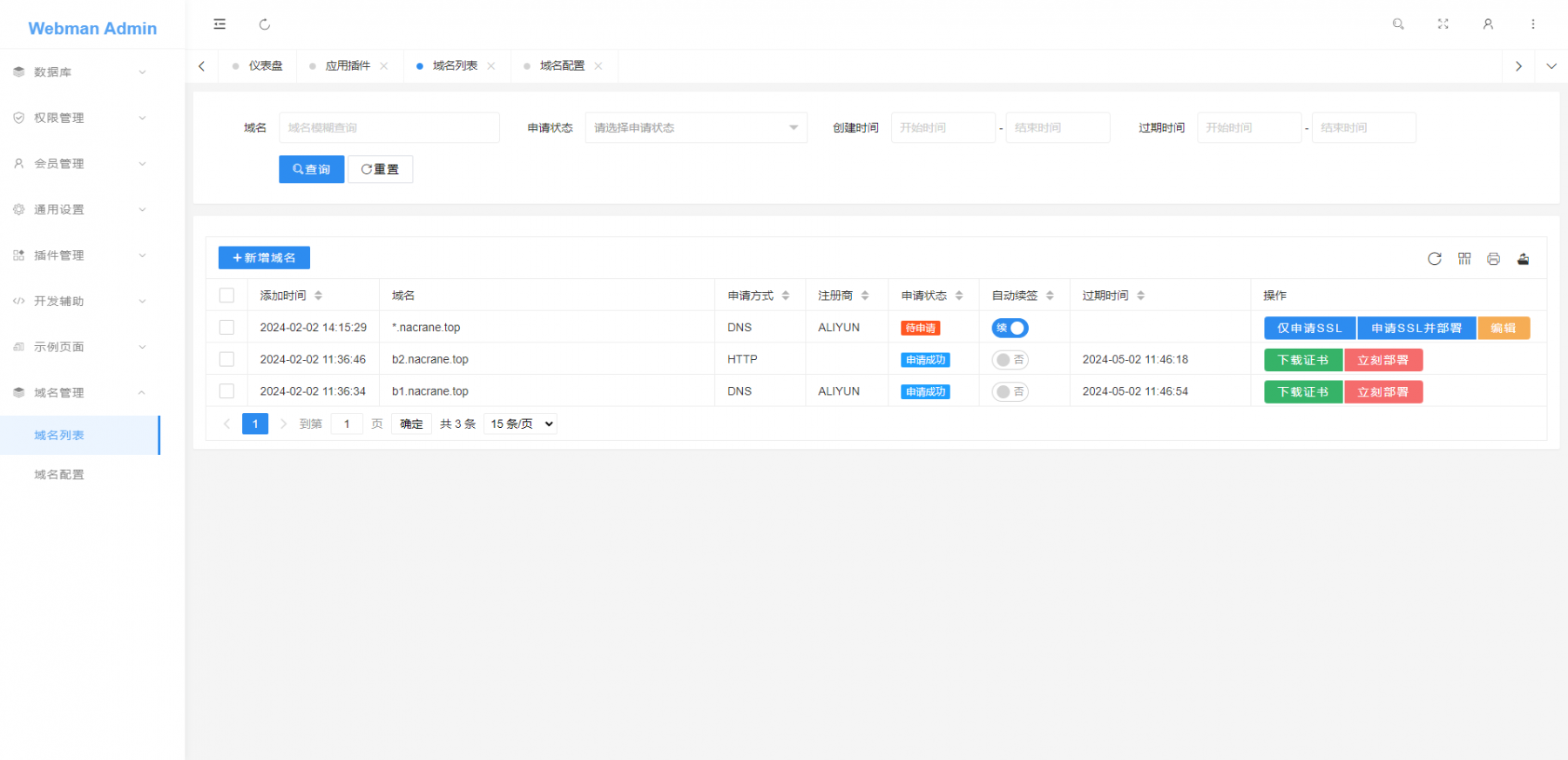
Task: Click the export table icon
Action: (1523, 259)
